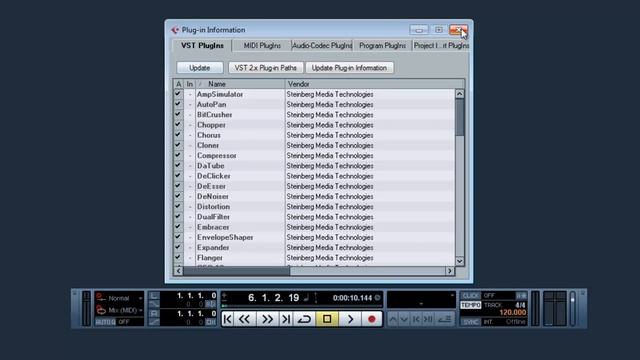Image resolution: width=640 pixels, height=360 pixels.
Task: Click the show markers button
Action: (444, 319)
